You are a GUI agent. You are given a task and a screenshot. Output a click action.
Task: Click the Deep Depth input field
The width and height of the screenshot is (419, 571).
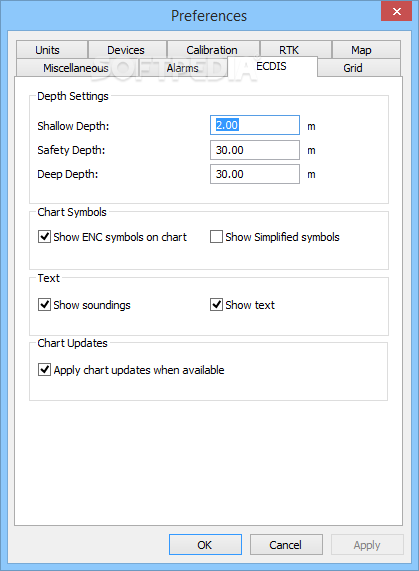tap(255, 174)
